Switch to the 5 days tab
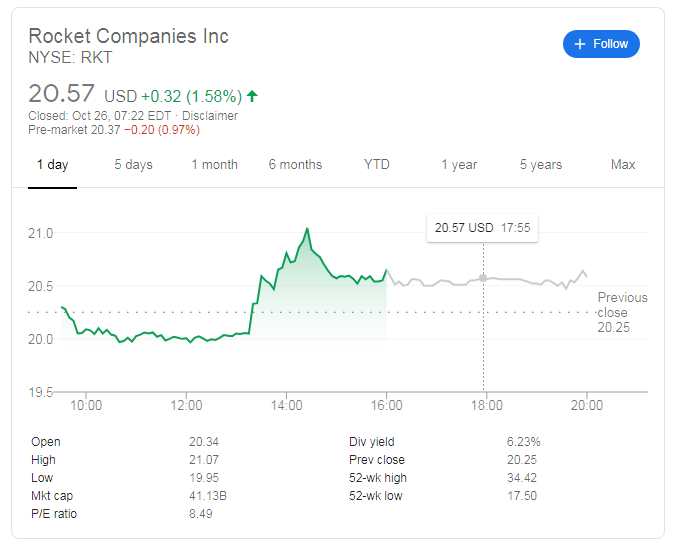This screenshot has width=682, height=544. (133, 165)
